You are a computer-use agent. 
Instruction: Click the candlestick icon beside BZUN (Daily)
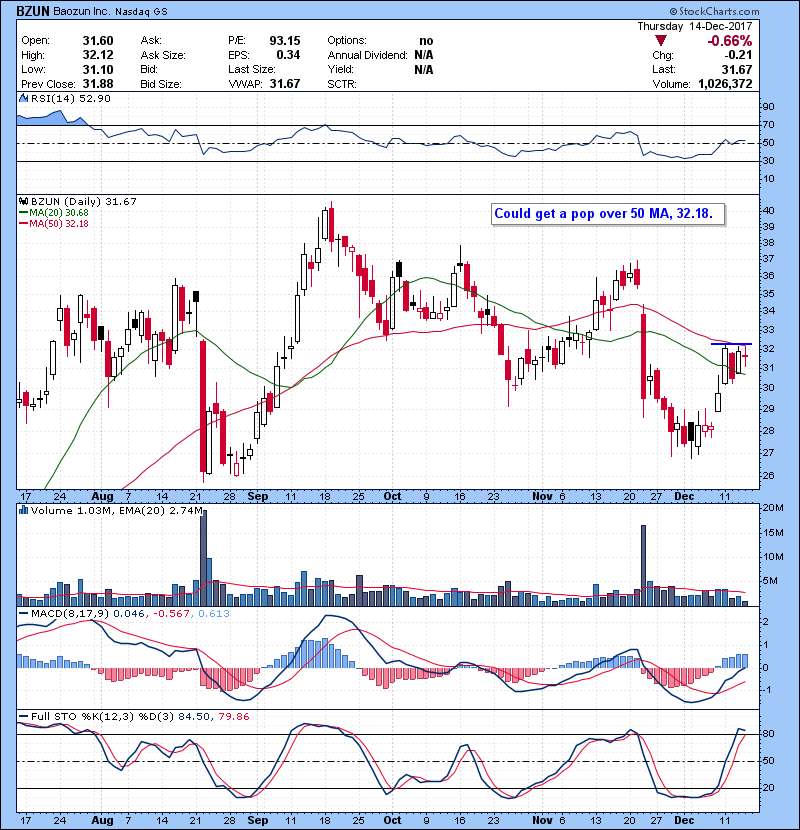(x=23, y=201)
